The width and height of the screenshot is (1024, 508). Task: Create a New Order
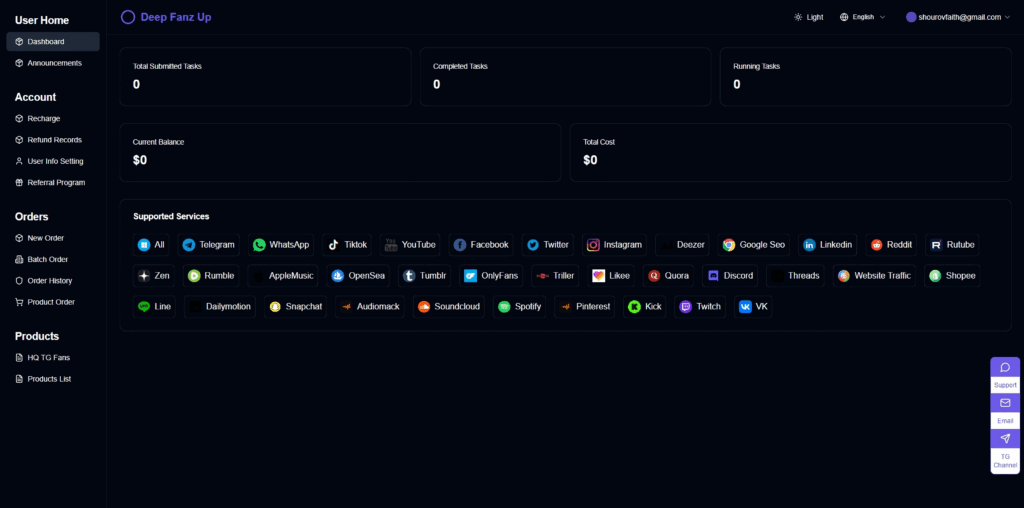pos(53,238)
